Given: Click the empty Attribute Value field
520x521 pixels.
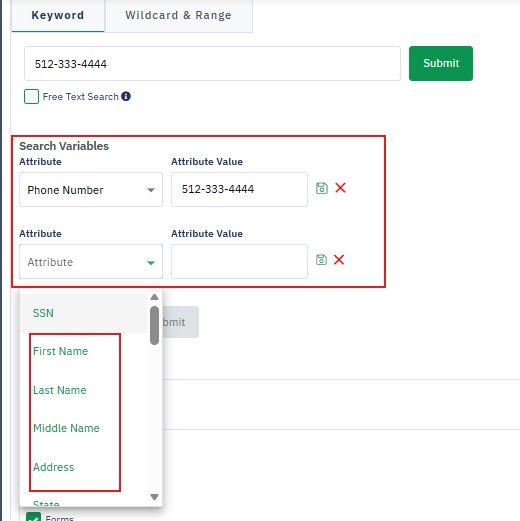Looking at the screenshot, I should (239, 262).
